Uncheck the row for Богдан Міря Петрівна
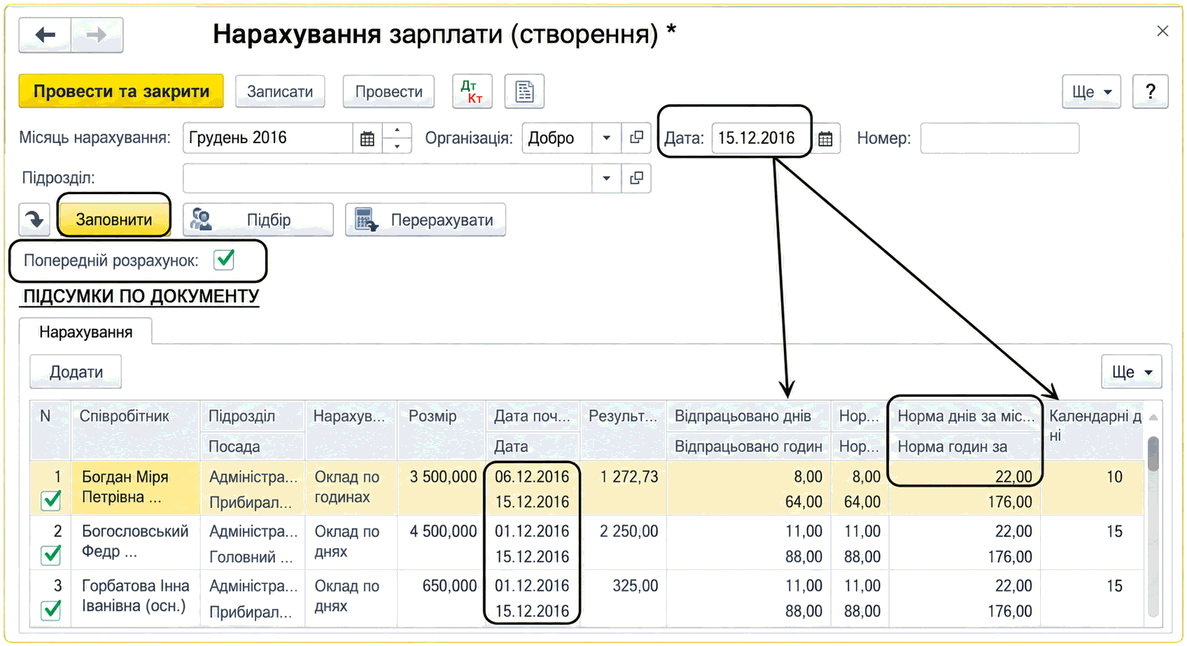This screenshot has width=1187, height=646. click(51, 501)
